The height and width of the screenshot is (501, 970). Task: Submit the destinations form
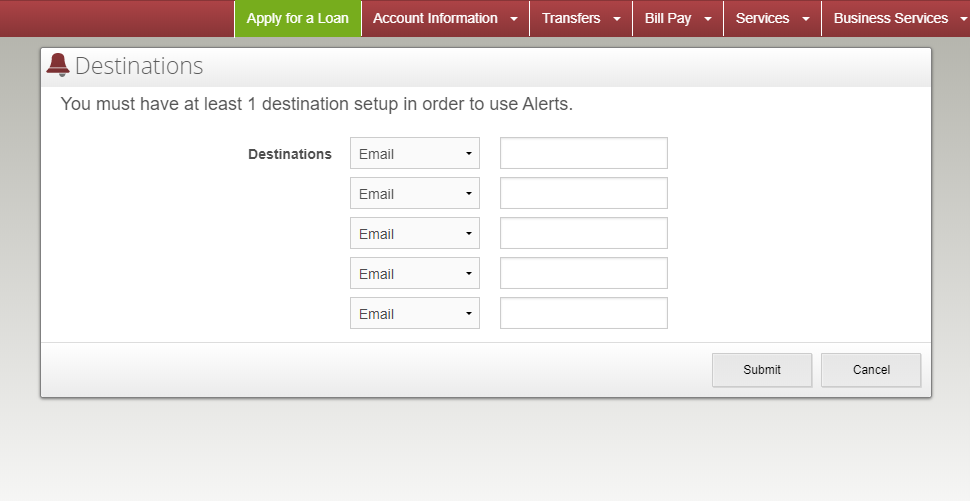point(762,370)
